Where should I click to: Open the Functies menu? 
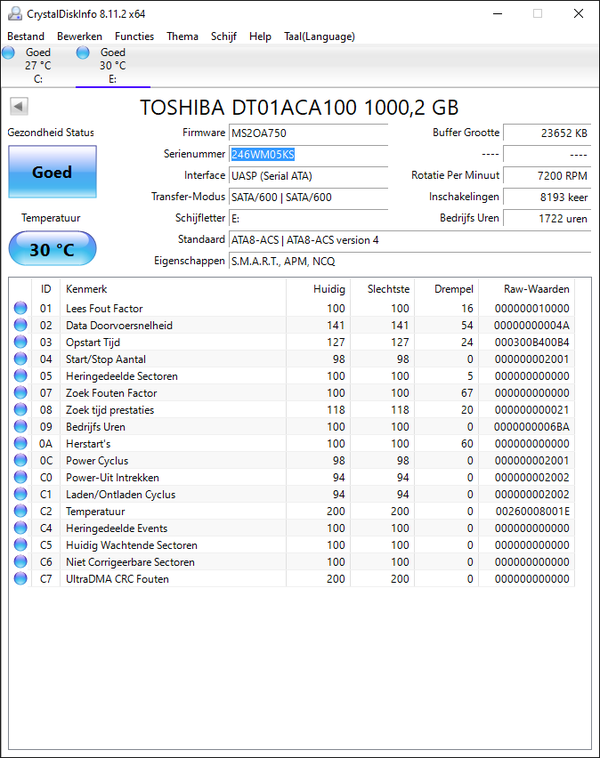click(134, 36)
